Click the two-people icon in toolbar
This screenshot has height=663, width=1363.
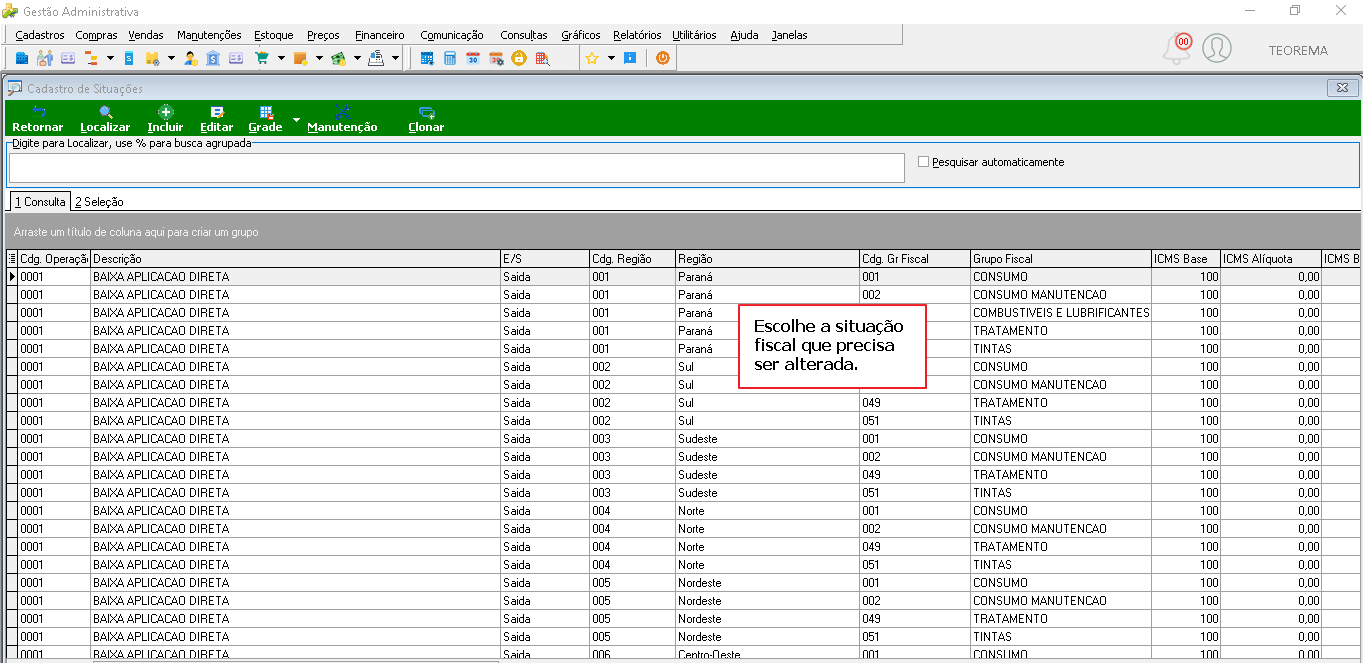44,58
